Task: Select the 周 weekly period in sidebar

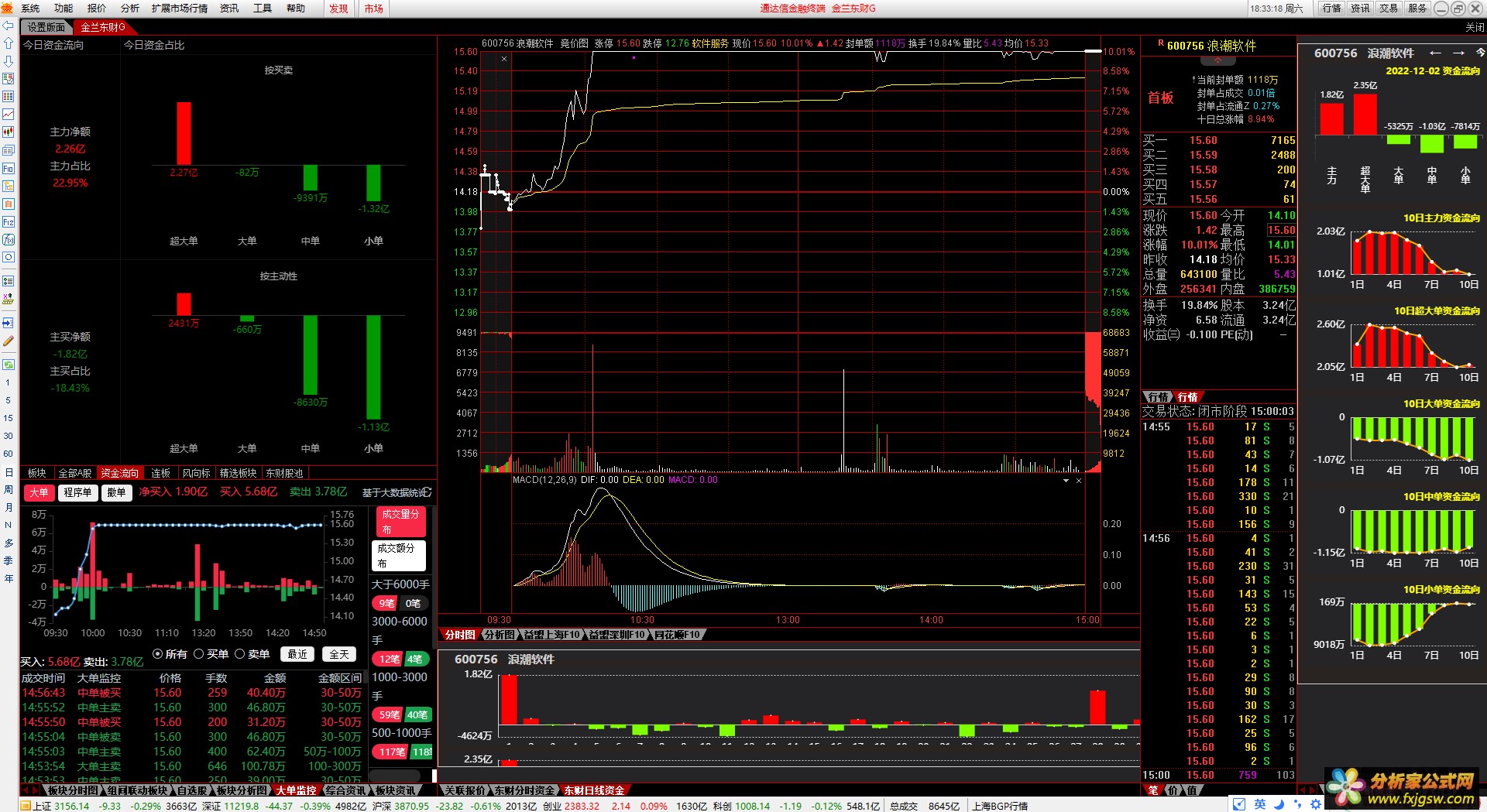Action: click(x=9, y=489)
